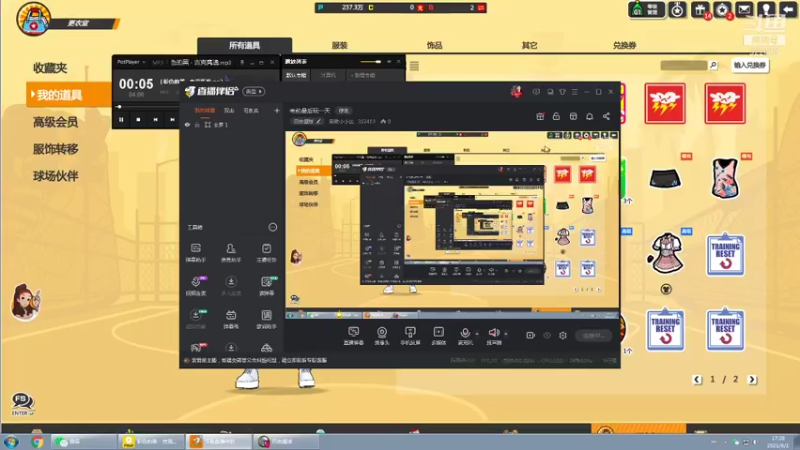Collapse the 工具箱 toolbox section

273,227
